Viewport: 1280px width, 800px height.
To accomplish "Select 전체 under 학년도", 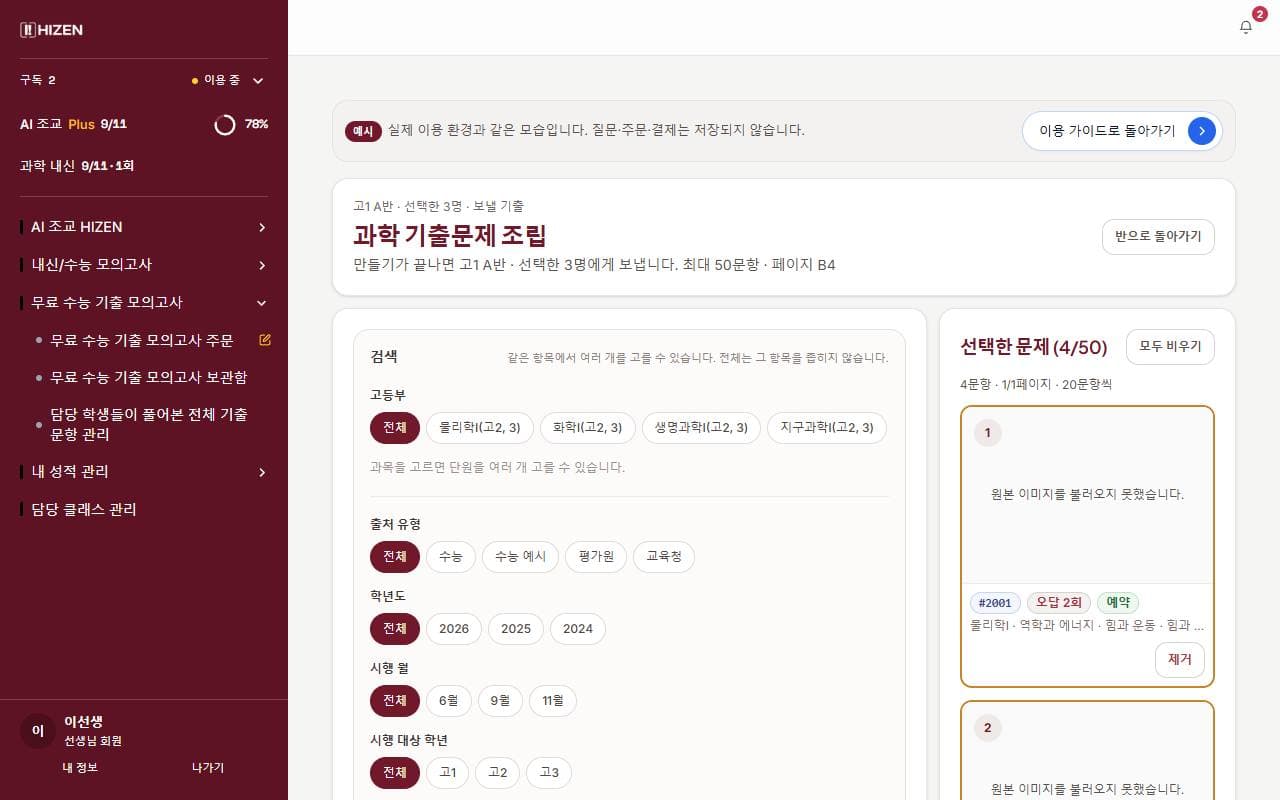I will pos(395,628).
